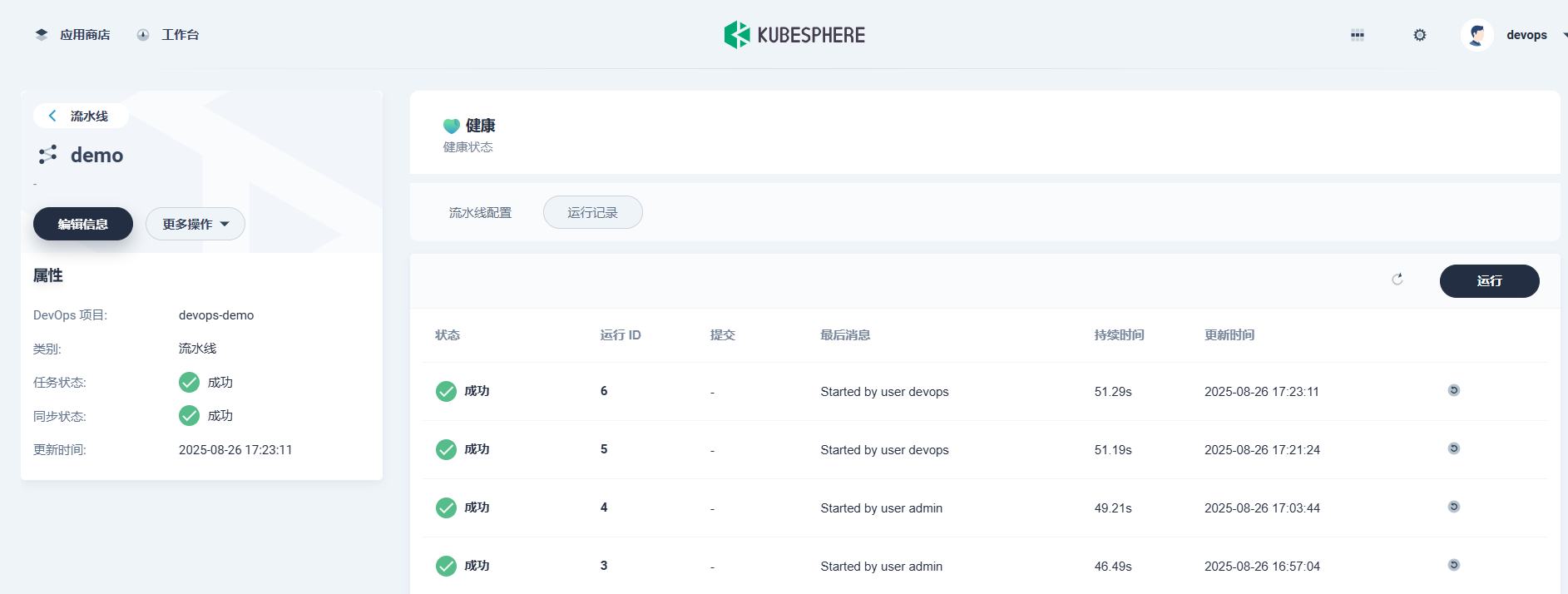This screenshot has height=594, width=1568.
Task: Click the green heart health icon
Action: pos(452,126)
